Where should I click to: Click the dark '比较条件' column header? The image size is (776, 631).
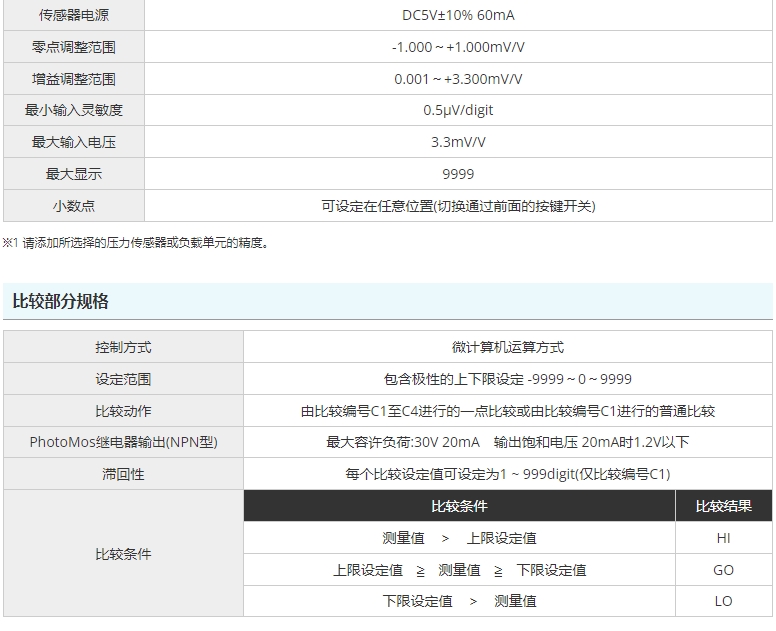click(459, 506)
